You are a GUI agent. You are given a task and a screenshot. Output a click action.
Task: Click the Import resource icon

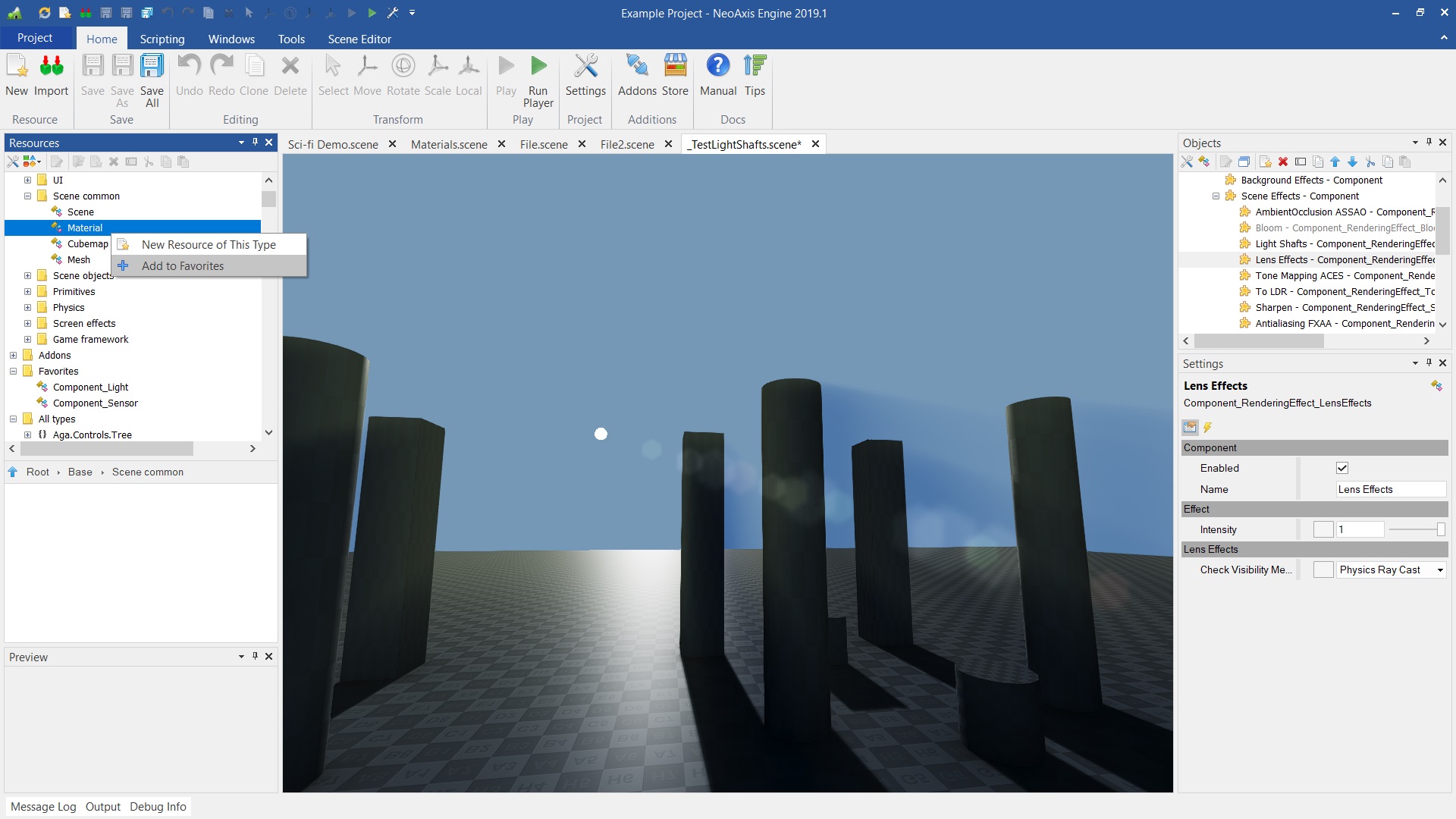pyautogui.click(x=52, y=67)
